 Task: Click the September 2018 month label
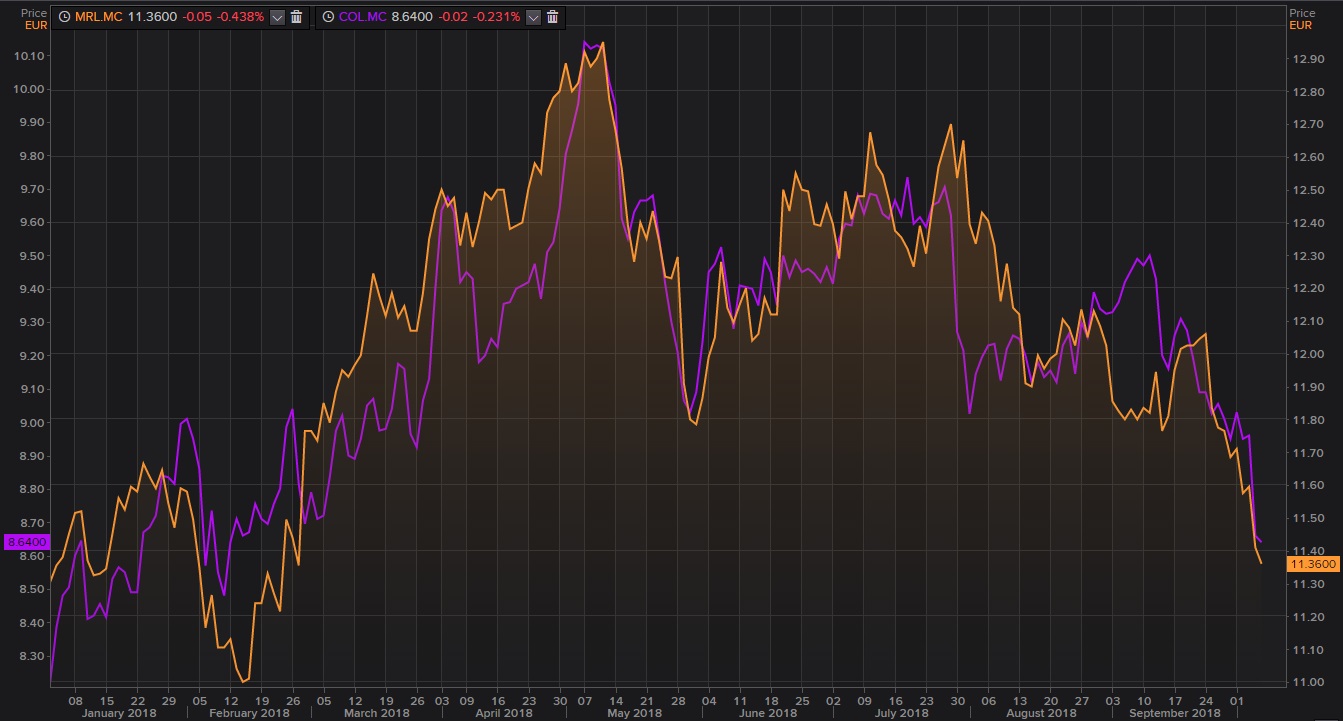point(1174,713)
